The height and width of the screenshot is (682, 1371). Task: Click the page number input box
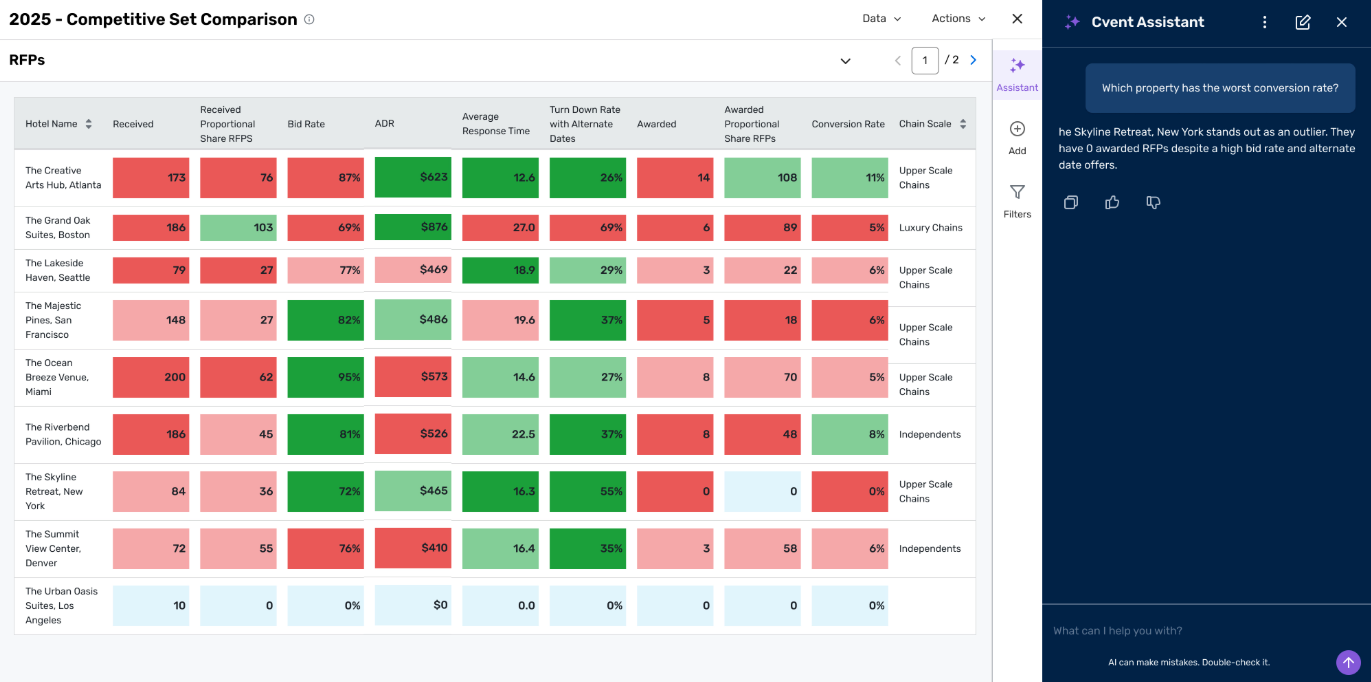[925, 60]
